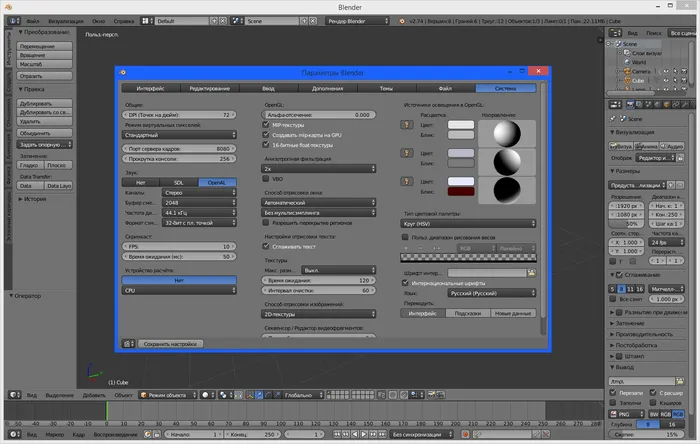Uncheck the 16-битные float-текстуры checkbox
Image resolution: width=700 pixels, height=444 pixels.
[x=266, y=145]
